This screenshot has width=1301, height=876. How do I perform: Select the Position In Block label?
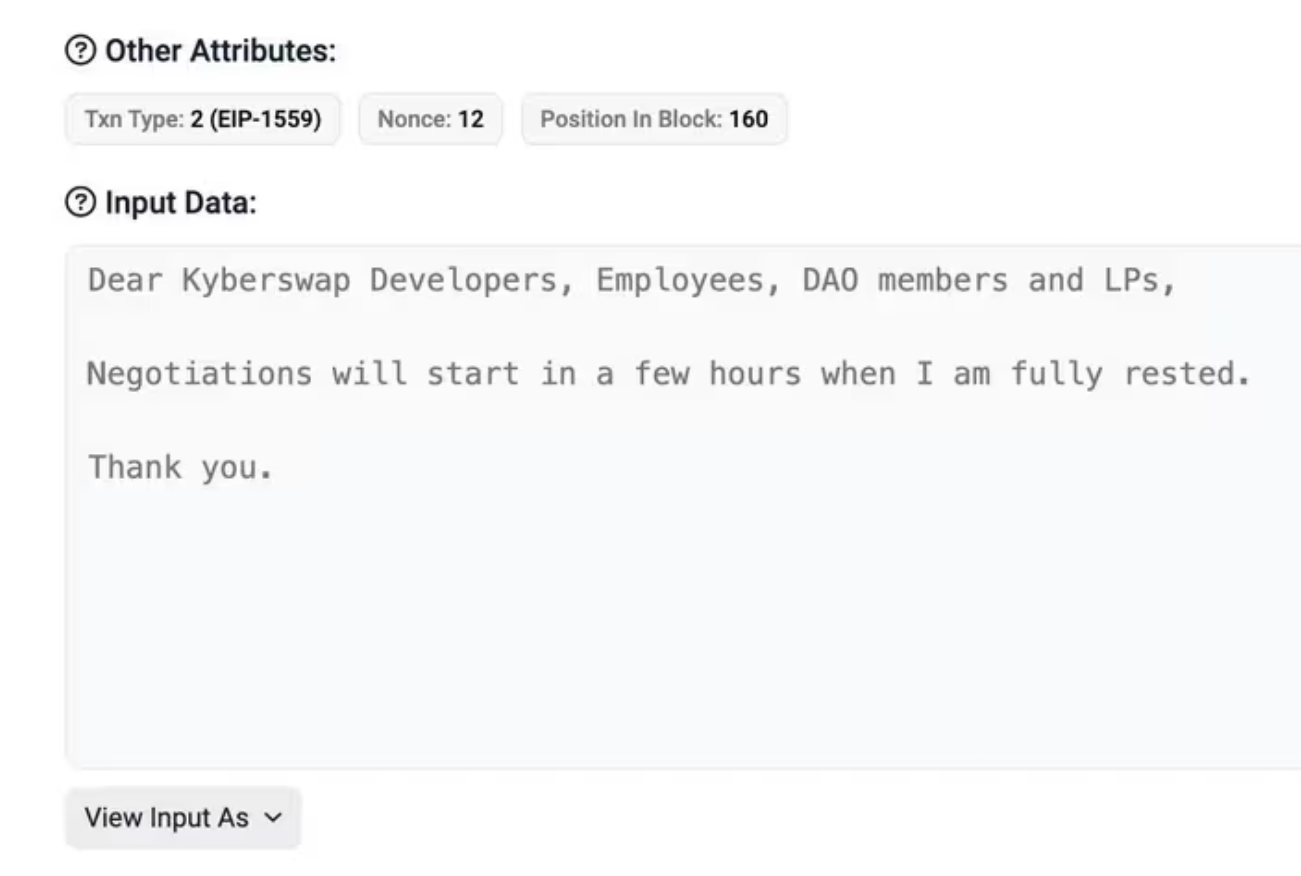pyautogui.click(x=632, y=120)
